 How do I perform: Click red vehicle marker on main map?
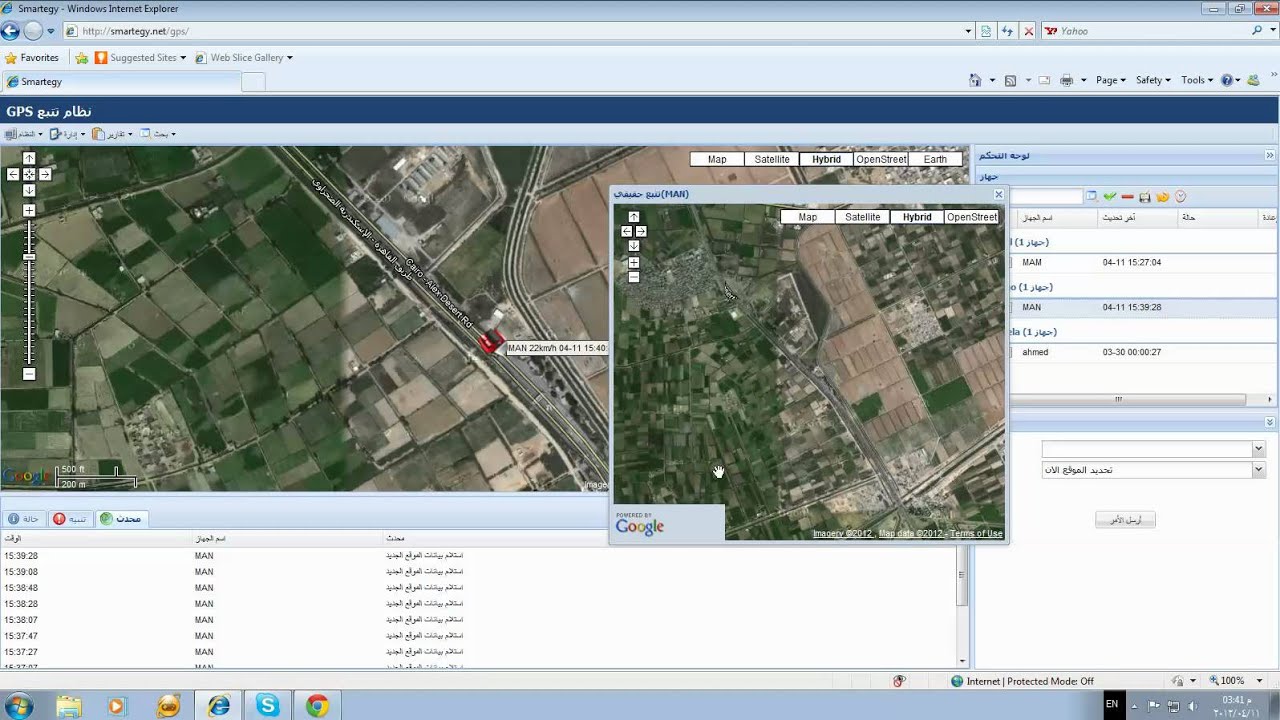(x=490, y=342)
